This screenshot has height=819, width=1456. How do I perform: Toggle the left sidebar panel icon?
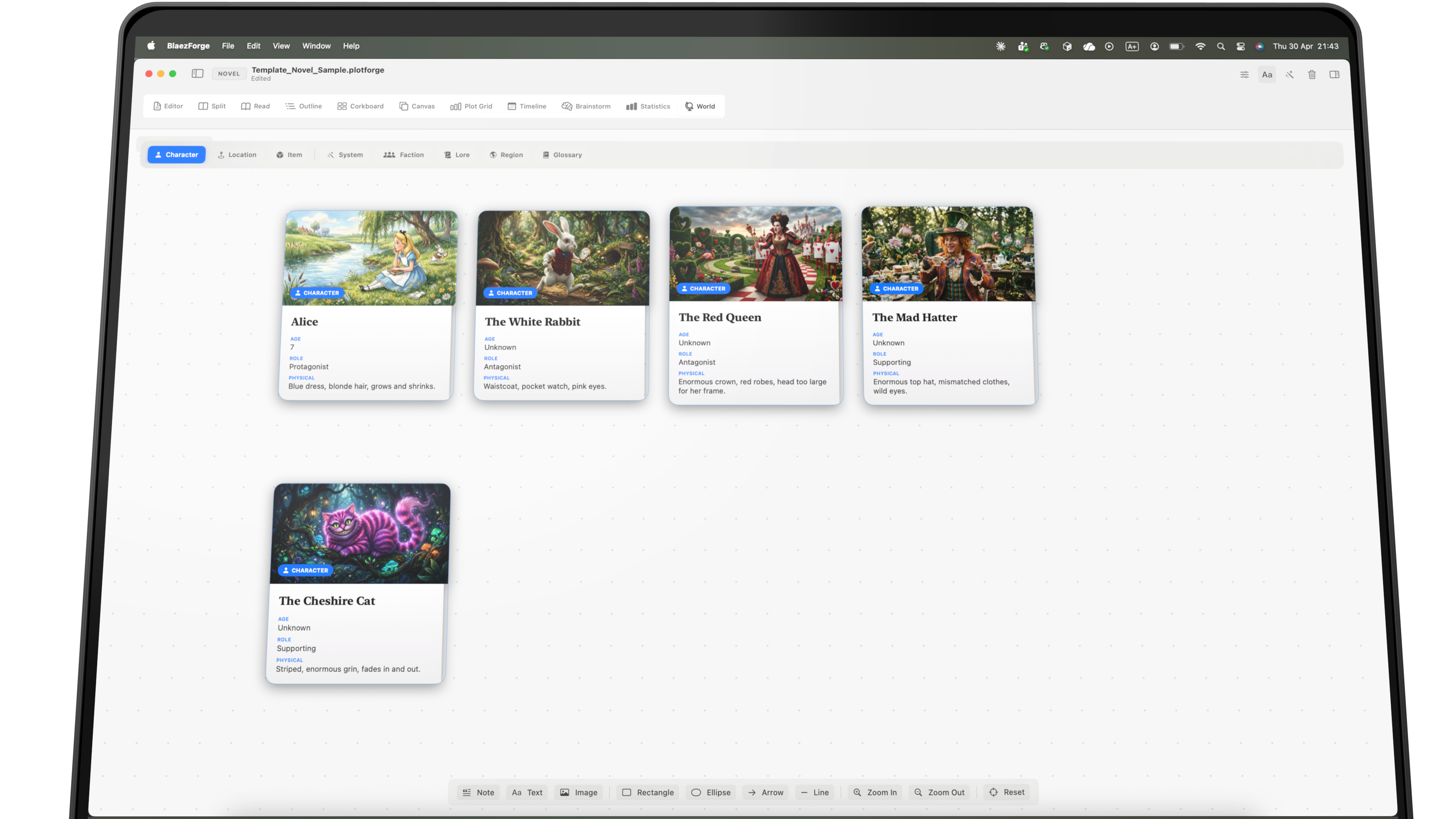pyautogui.click(x=197, y=74)
